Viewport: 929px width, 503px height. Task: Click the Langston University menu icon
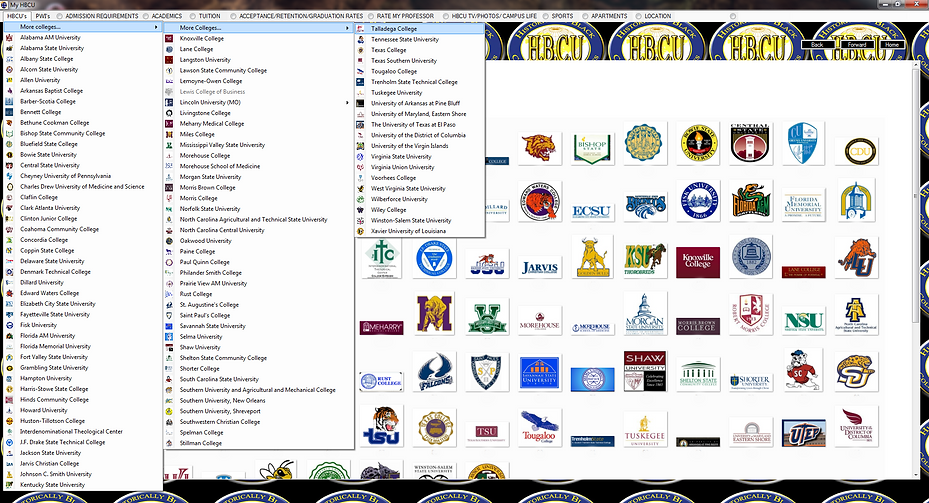point(169,60)
